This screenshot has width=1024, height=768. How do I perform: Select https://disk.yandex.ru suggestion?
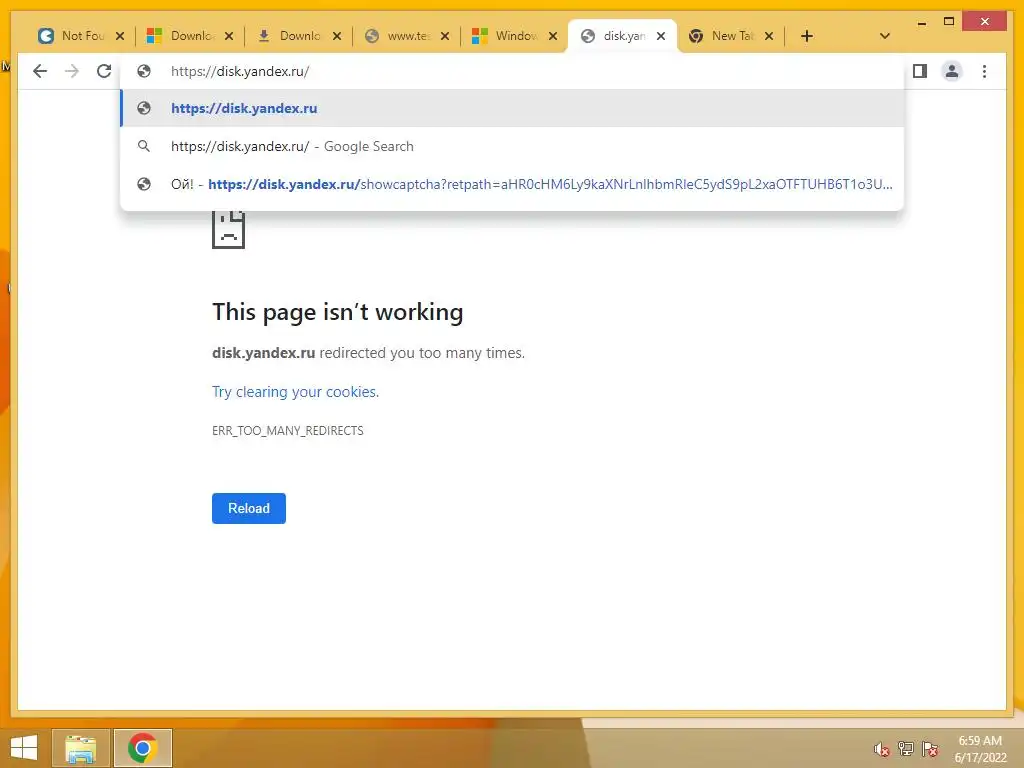click(x=512, y=108)
